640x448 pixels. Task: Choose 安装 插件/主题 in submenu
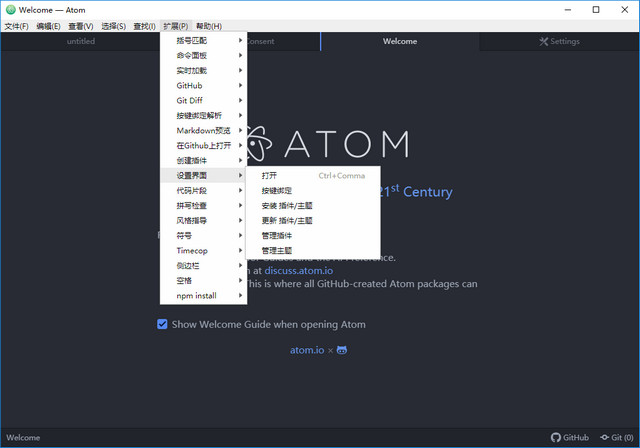(x=313, y=206)
